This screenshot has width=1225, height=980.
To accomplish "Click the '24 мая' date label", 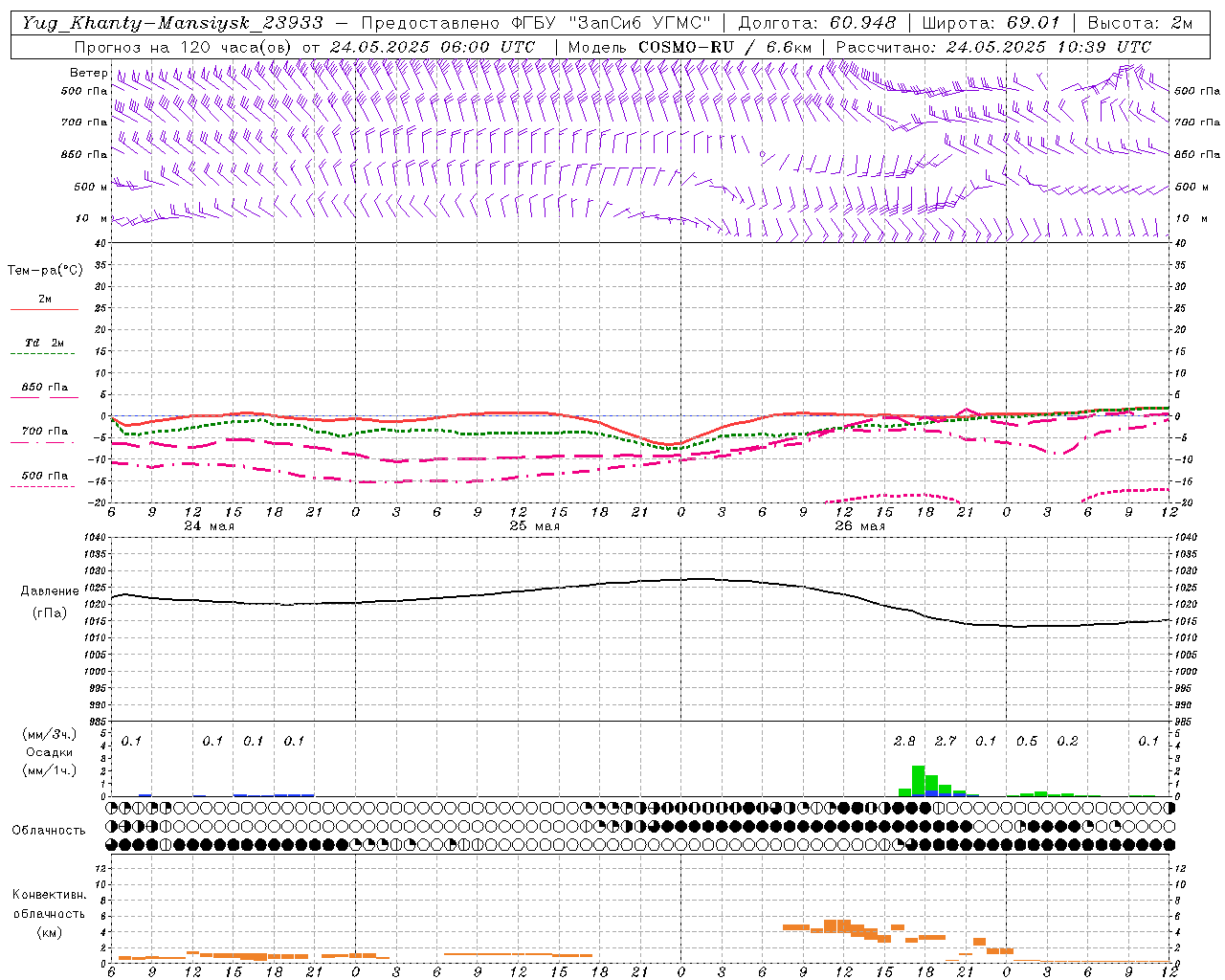I will (x=209, y=526).
